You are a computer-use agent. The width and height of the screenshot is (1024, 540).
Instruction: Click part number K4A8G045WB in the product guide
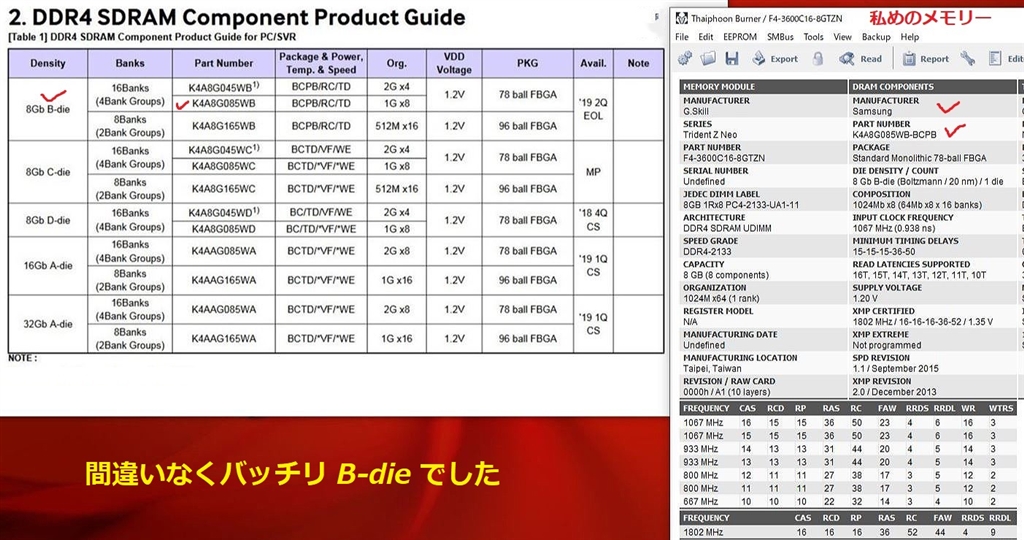(222, 86)
